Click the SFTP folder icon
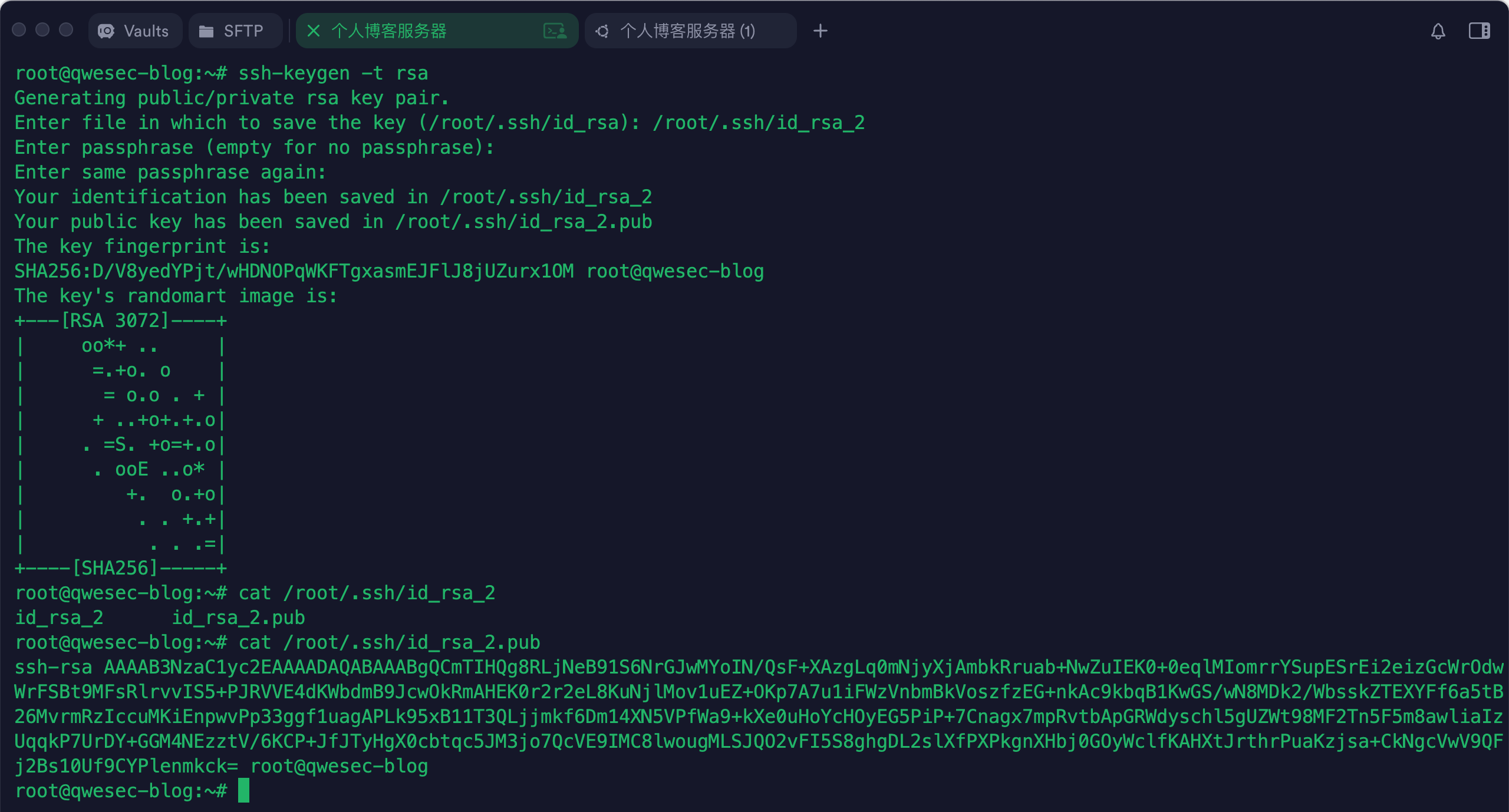The width and height of the screenshot is (1509, 812). (x=206, y=31)
